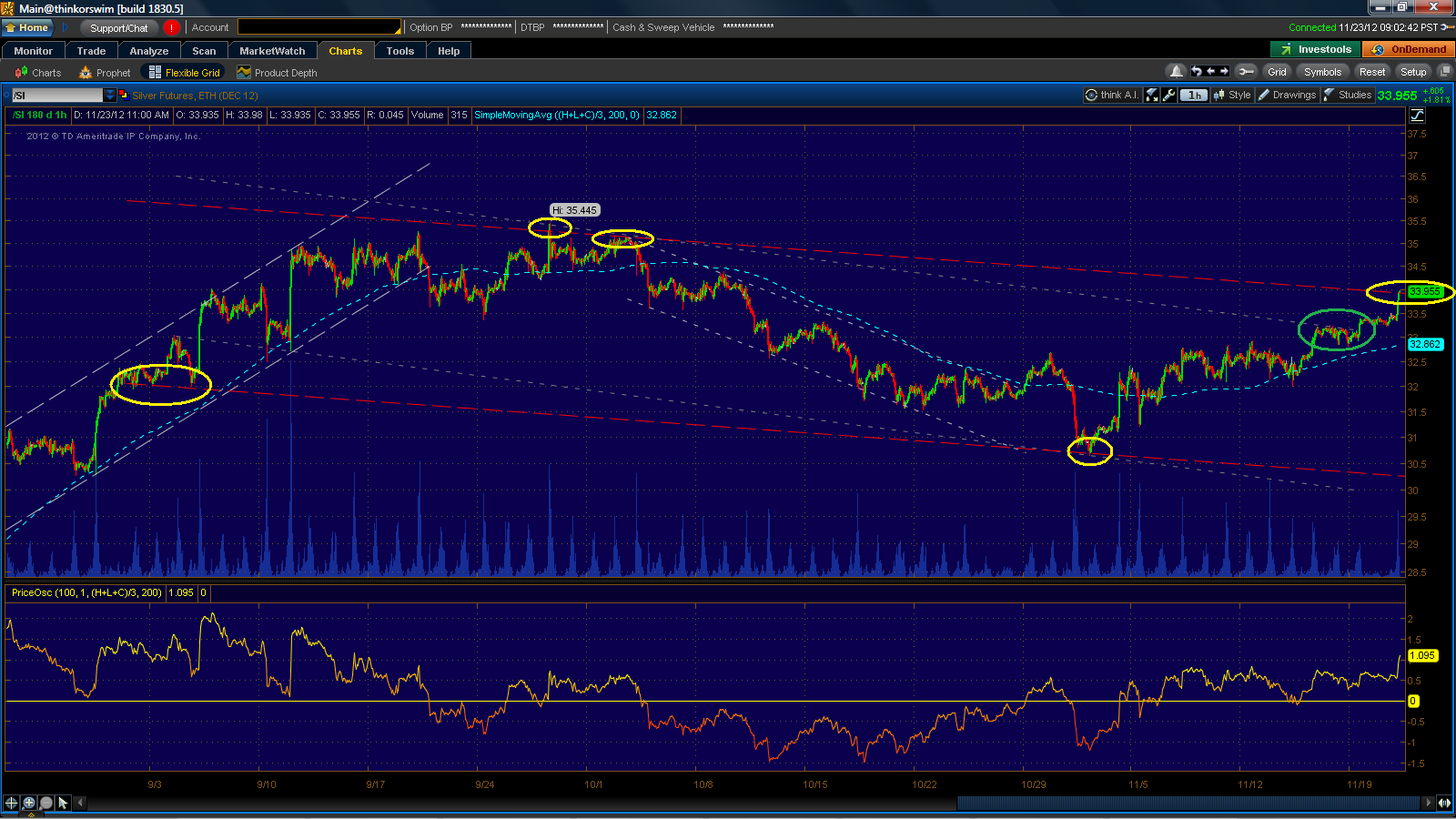1456x819 pixels.
Task: Click the Investools button
Action: [1315, 49]
